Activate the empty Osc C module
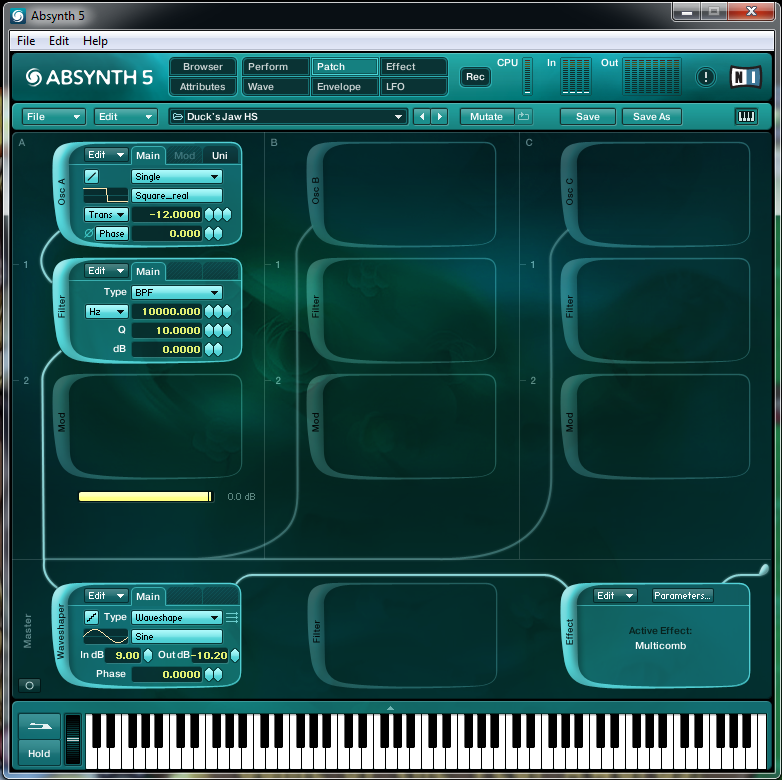 pos(655,194)
